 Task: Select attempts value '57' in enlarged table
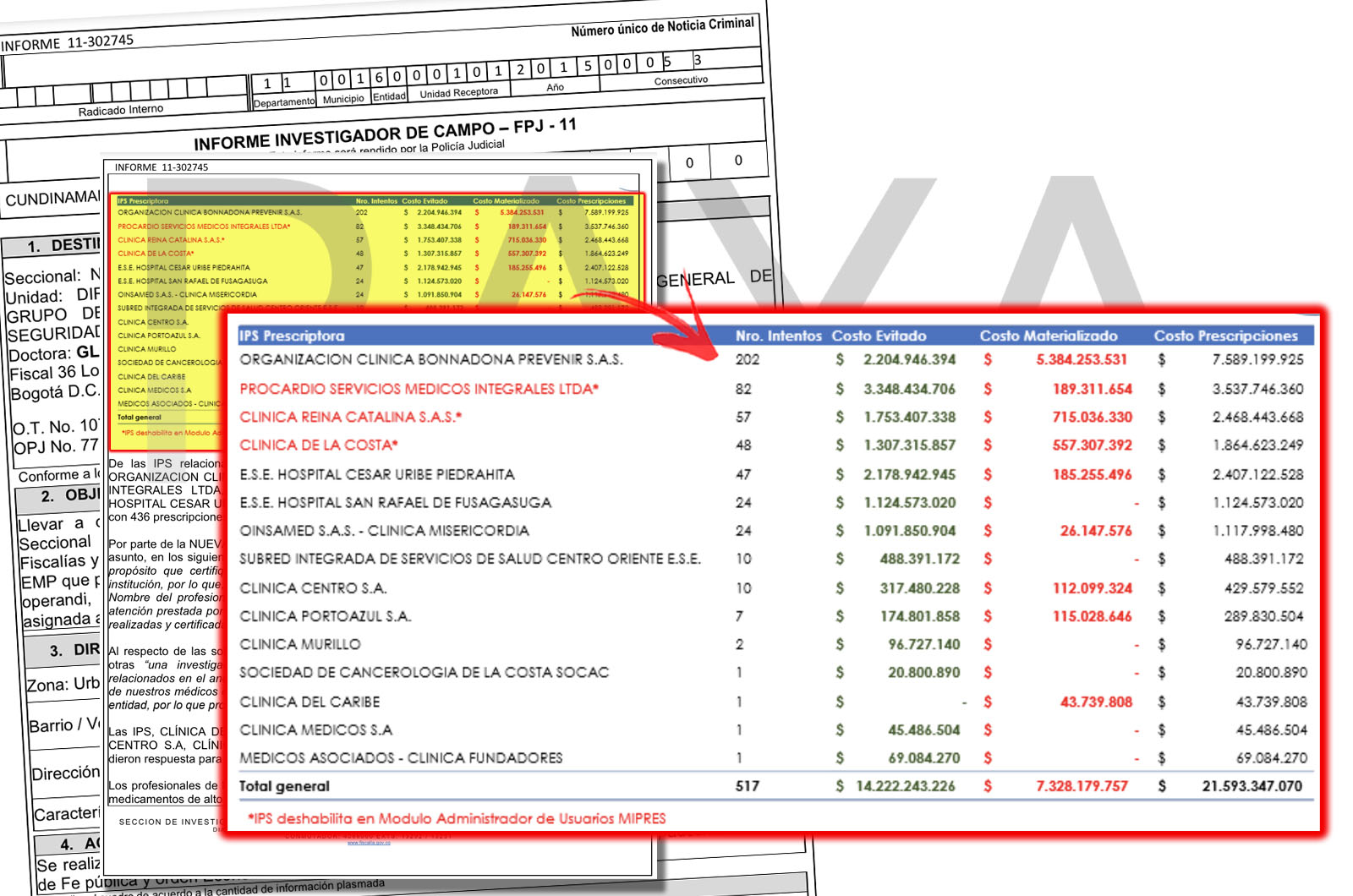tap(743, 417)
